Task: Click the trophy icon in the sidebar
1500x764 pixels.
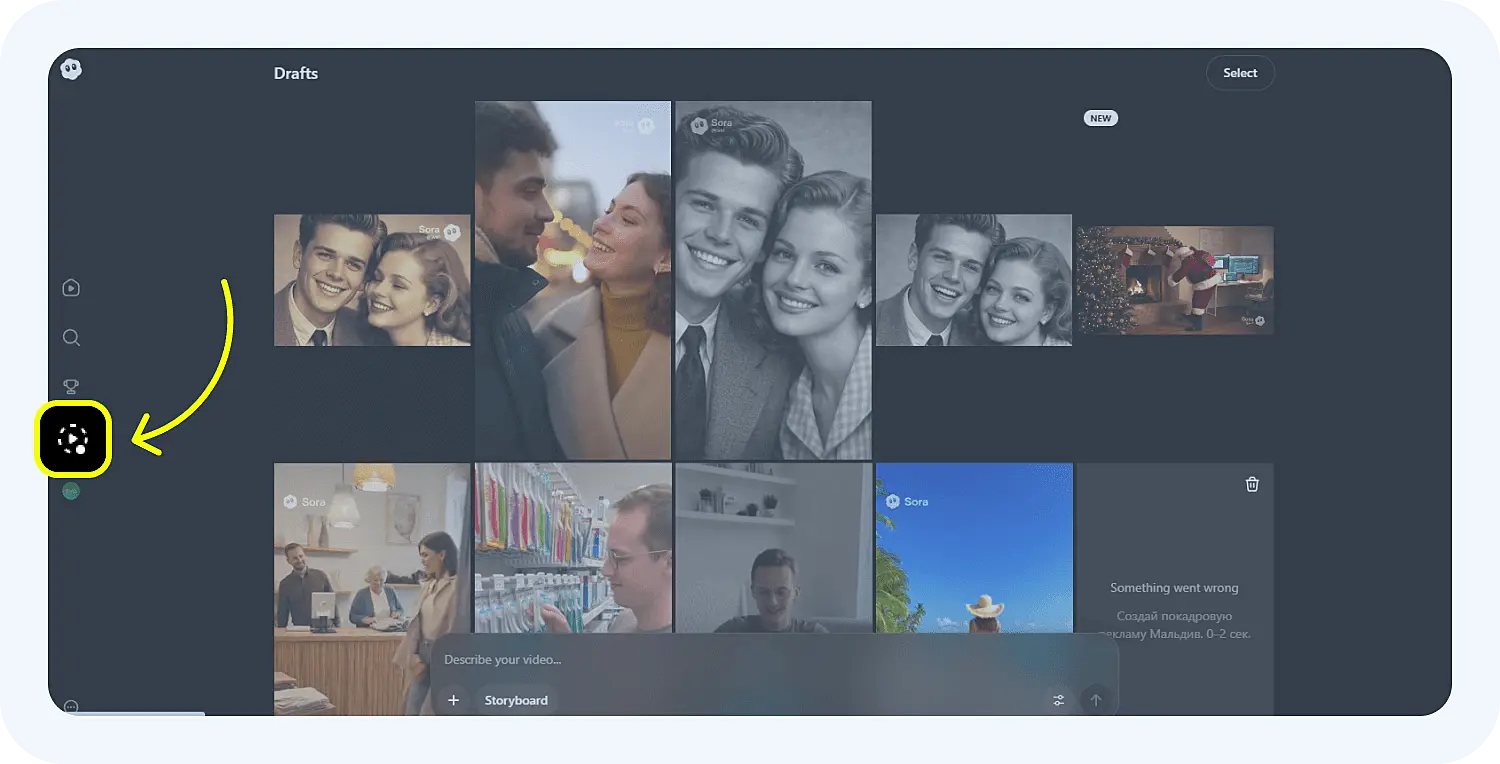Action: (x=71, y=386)
